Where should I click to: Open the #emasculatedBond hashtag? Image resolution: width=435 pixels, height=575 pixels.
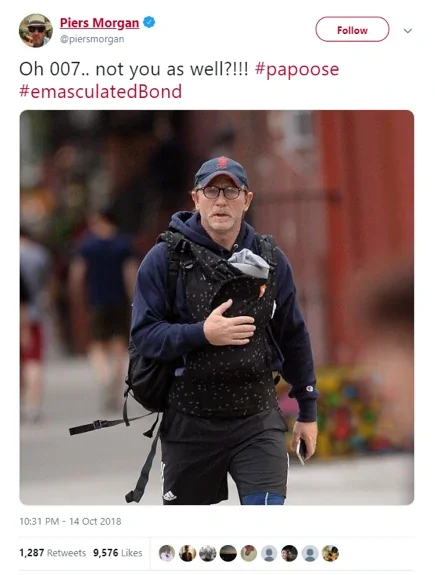[100, 91]
